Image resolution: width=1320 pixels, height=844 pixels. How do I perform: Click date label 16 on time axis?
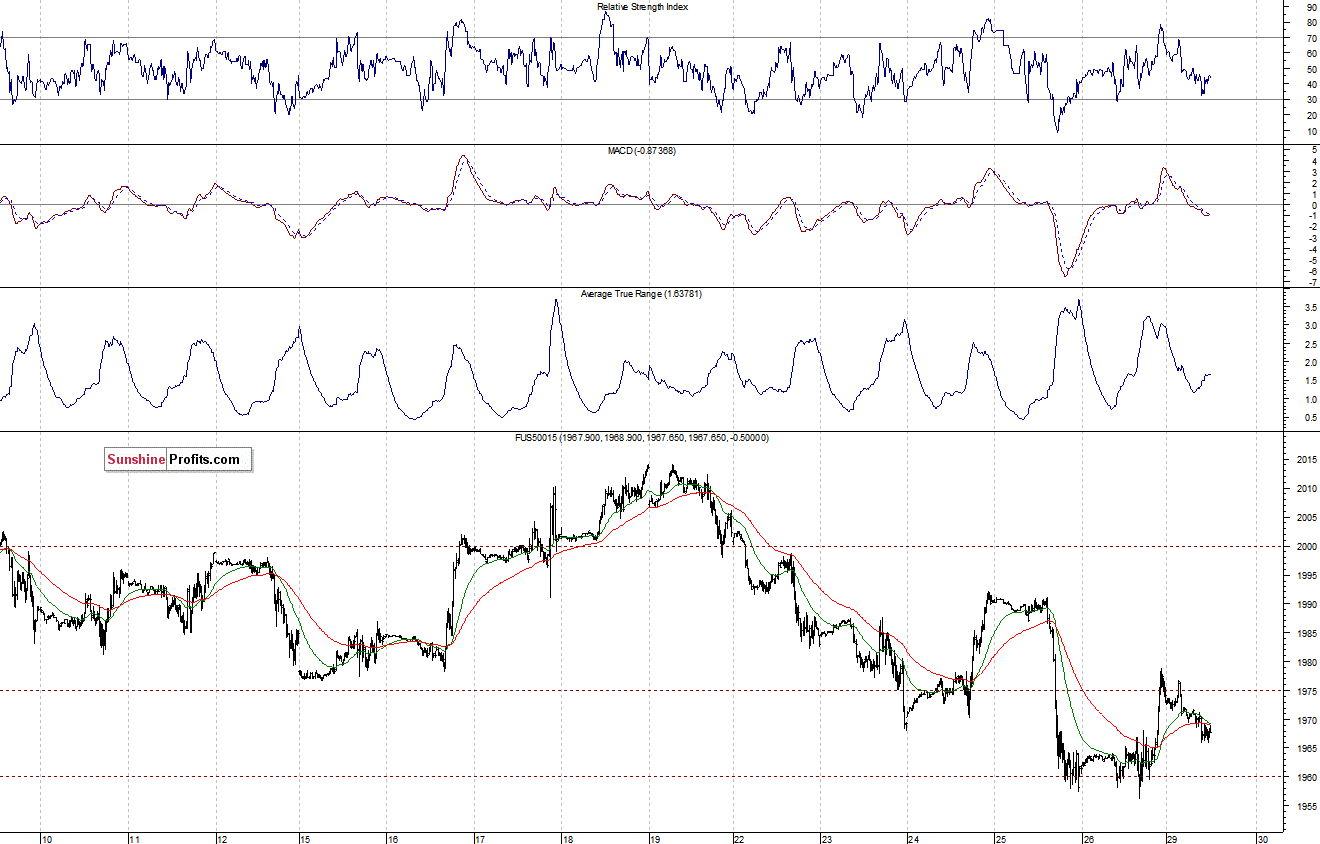click(x=393, y=839)
